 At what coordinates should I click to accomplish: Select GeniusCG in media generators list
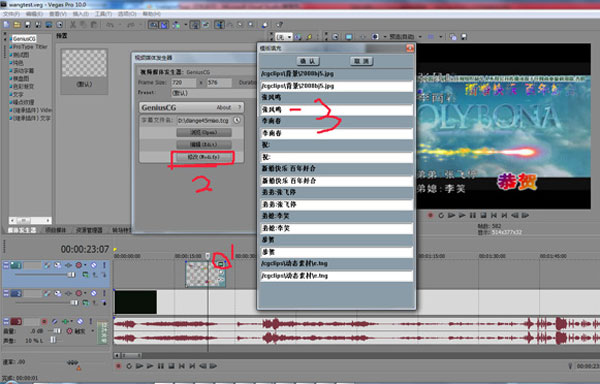(24, 39)
